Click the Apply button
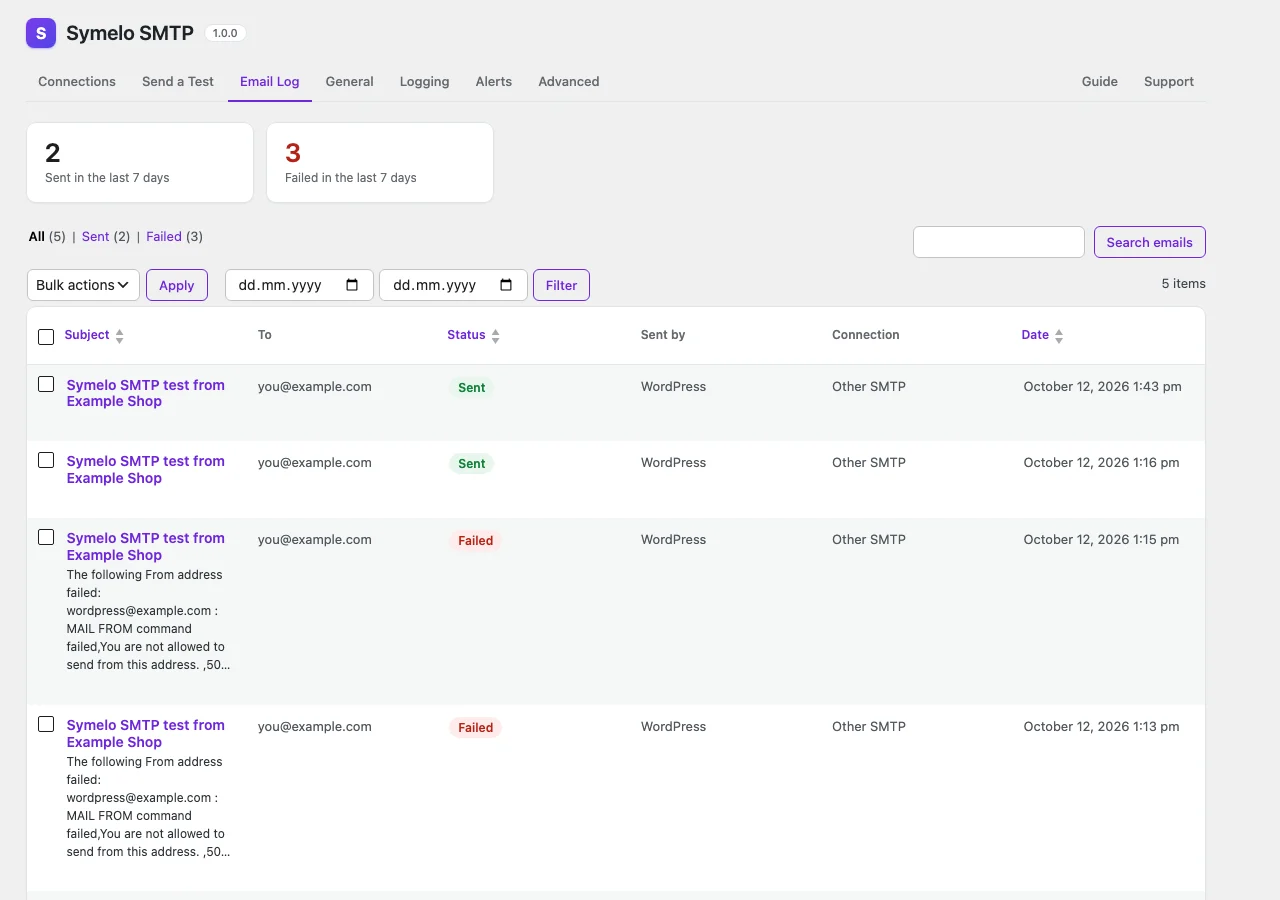This screenshot has height=900, width=1280. coord(177,285)
